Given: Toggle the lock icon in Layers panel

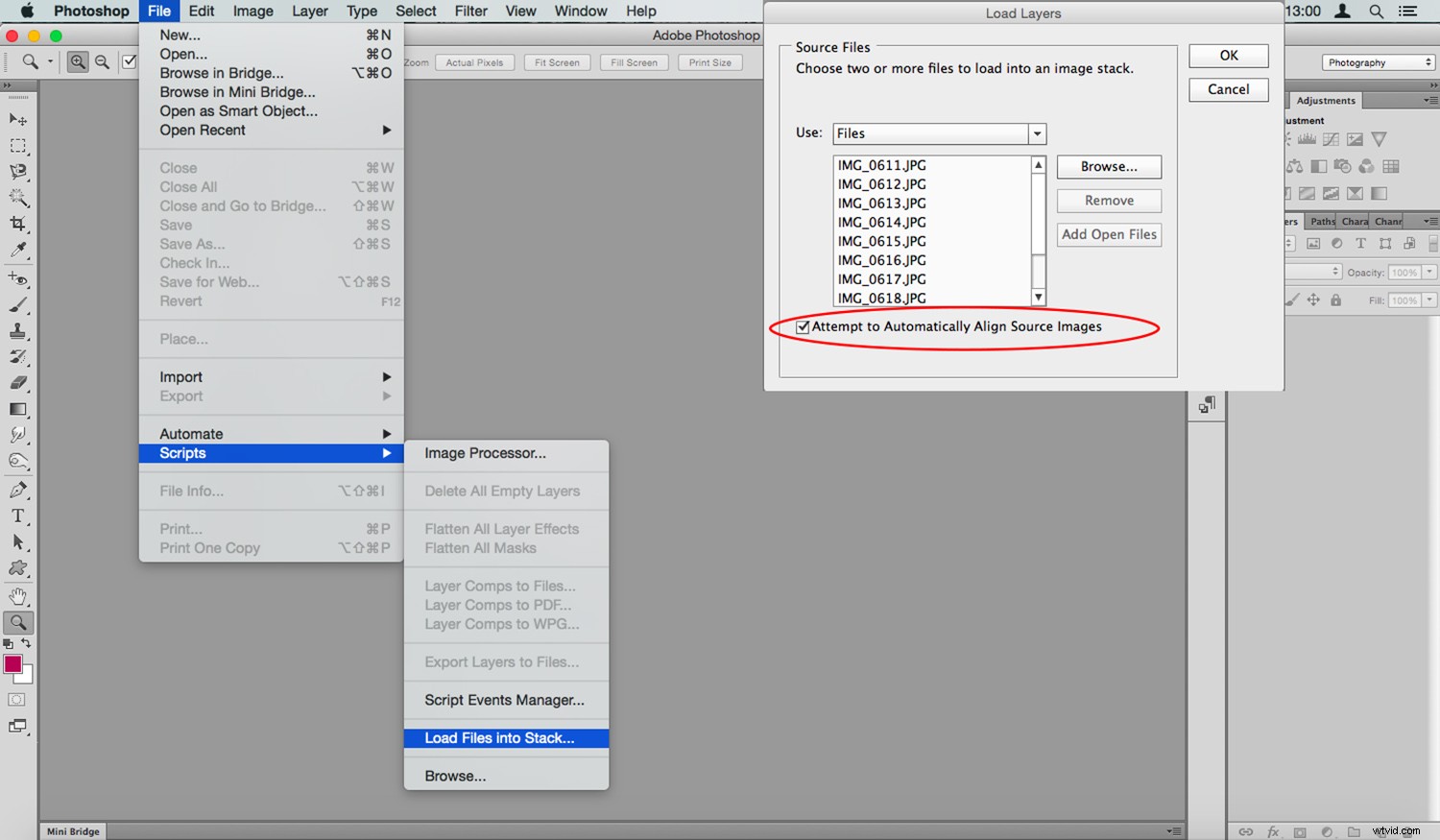Looking at the screenshot, I should pyautogui.click(x=1335, y=300).
